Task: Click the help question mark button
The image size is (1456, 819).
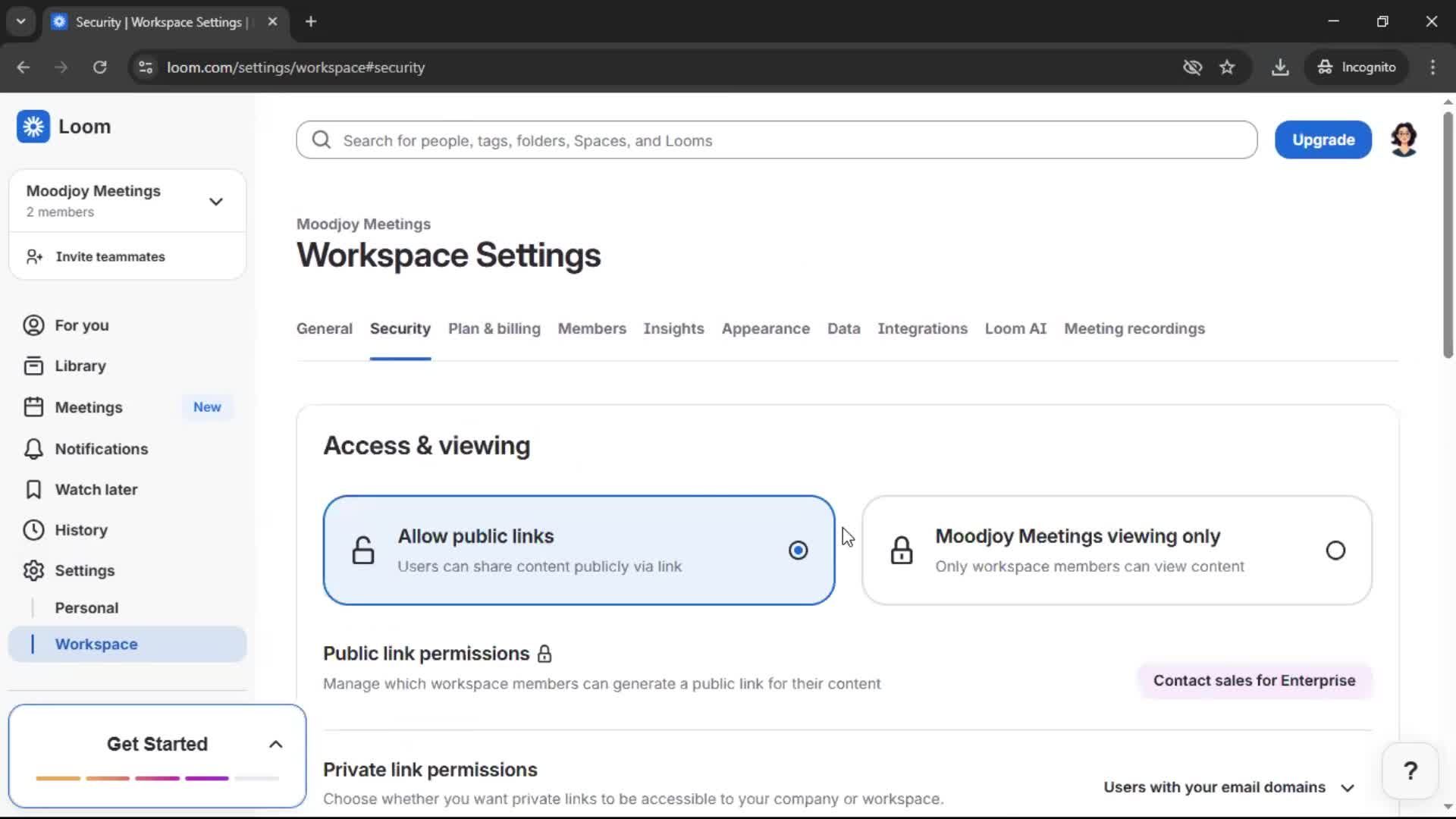Action: pos(1410,771)
